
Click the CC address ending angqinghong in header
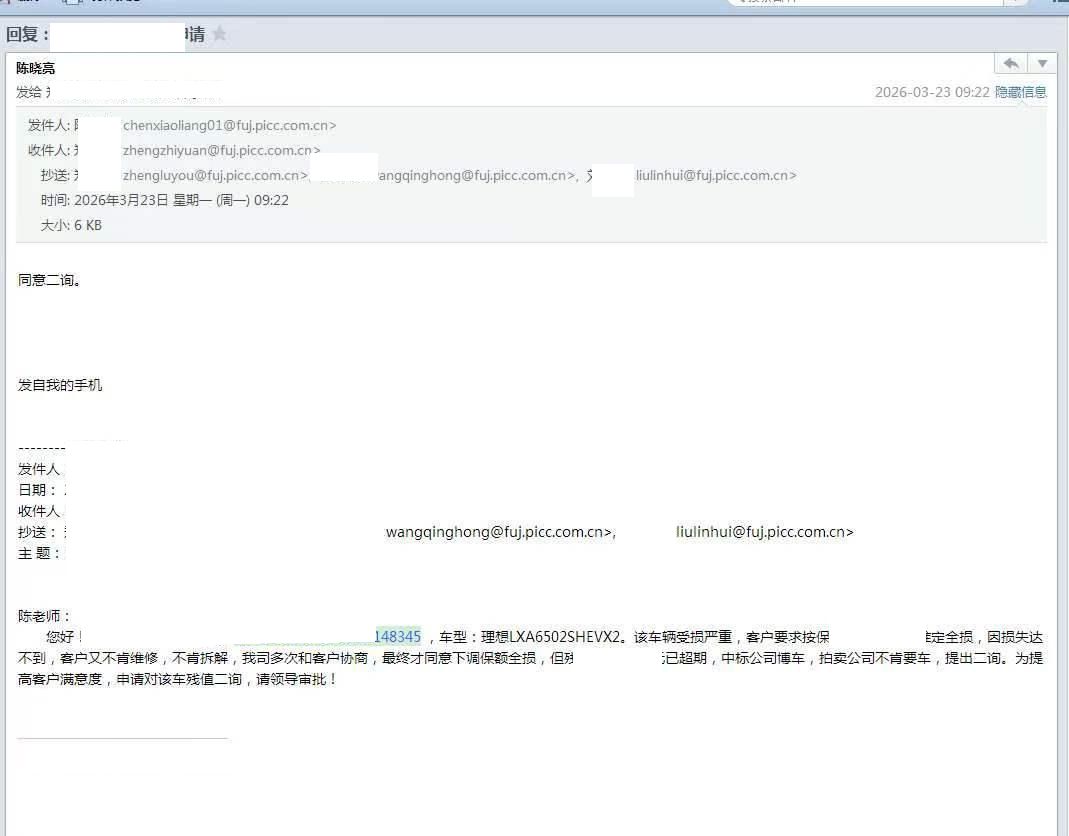click(476, 176)
